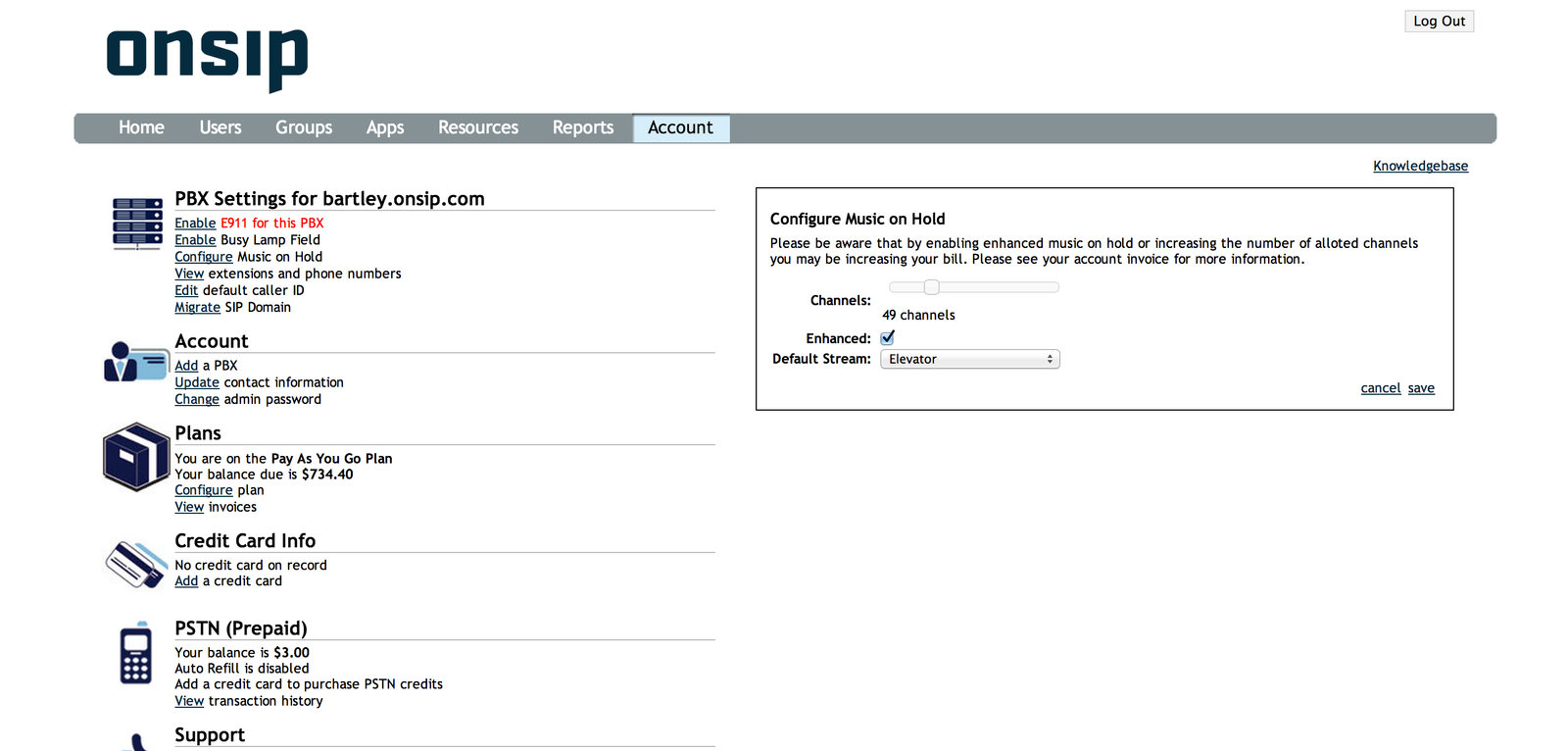This screenshot has height=751, width=1568.
Task: Click the Account person card icon
Action: (136, 362)
